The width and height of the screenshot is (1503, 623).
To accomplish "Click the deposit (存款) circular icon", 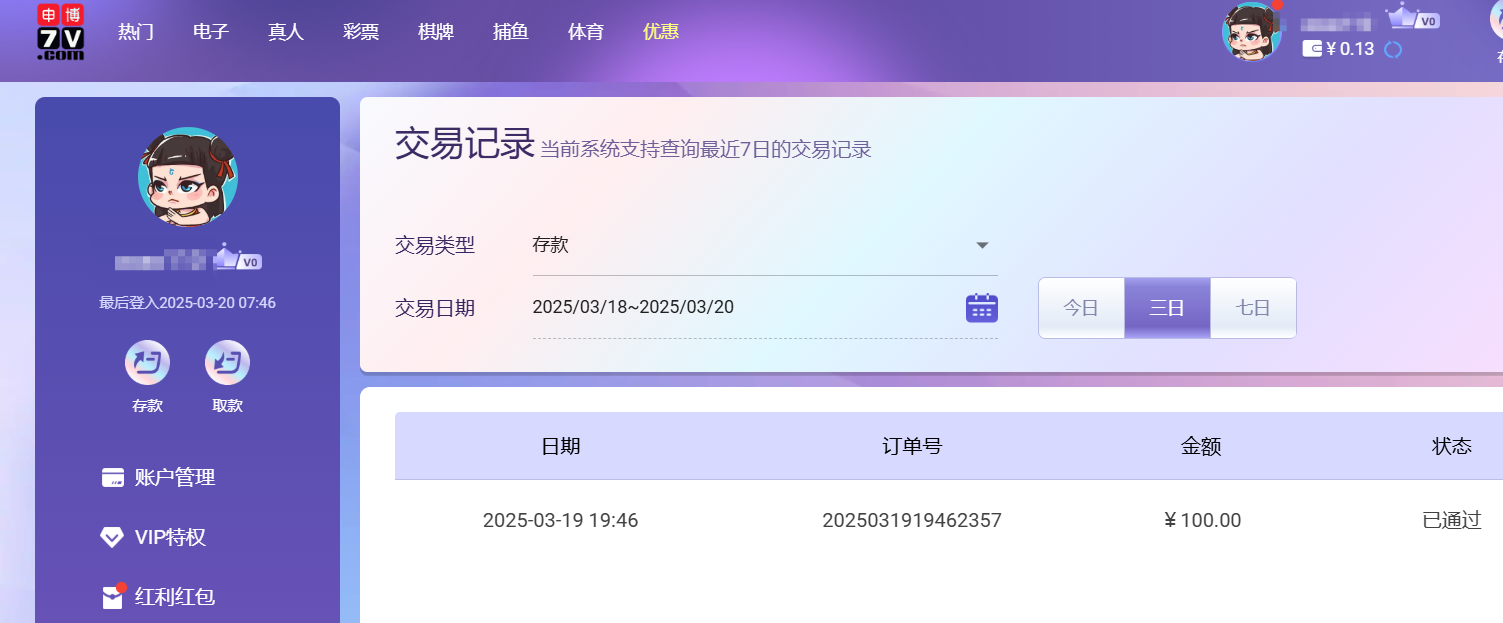I will (147, 363).
